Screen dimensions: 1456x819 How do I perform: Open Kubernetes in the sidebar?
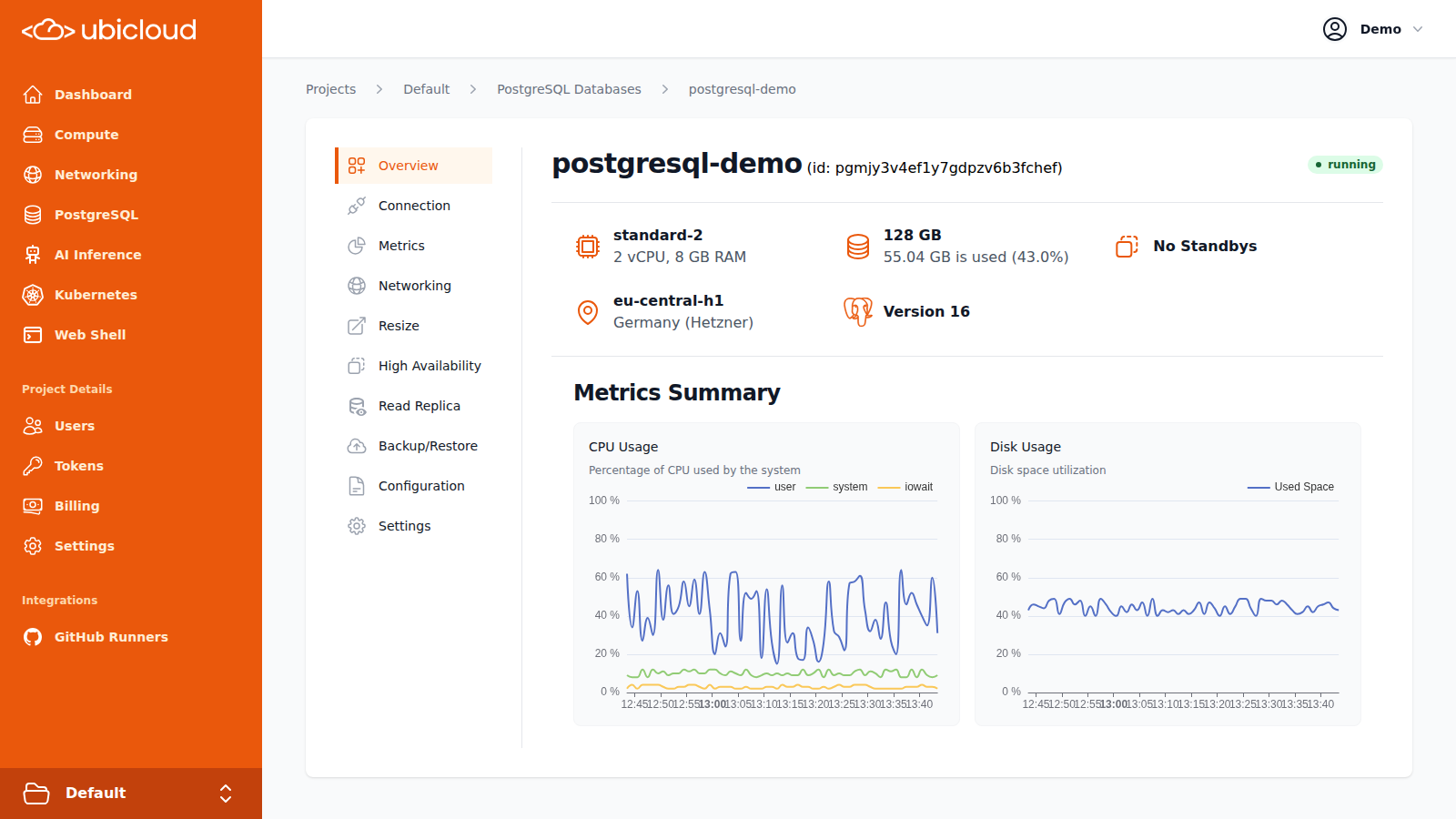click(x=131, y=295)
